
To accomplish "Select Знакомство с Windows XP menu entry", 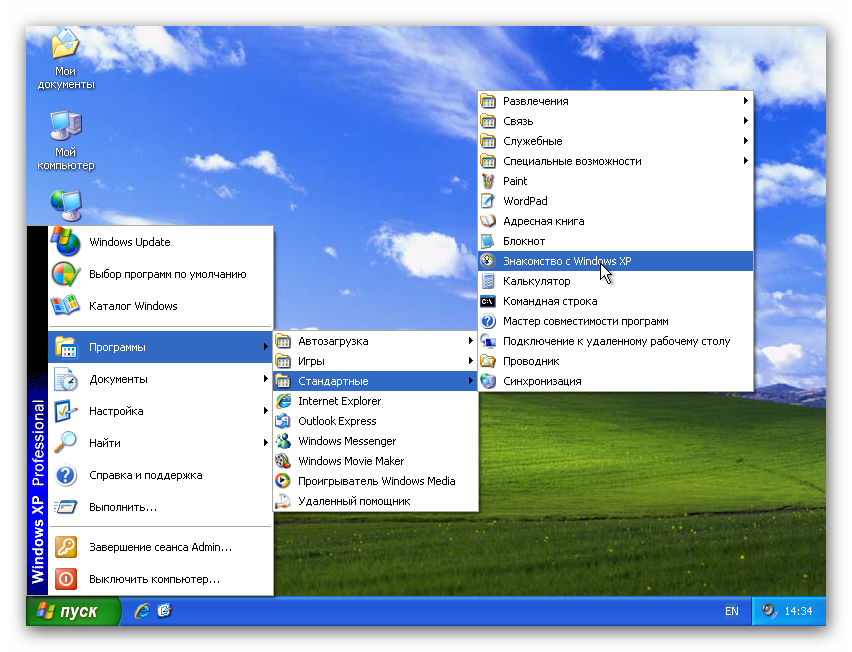I will pos(566,261).
